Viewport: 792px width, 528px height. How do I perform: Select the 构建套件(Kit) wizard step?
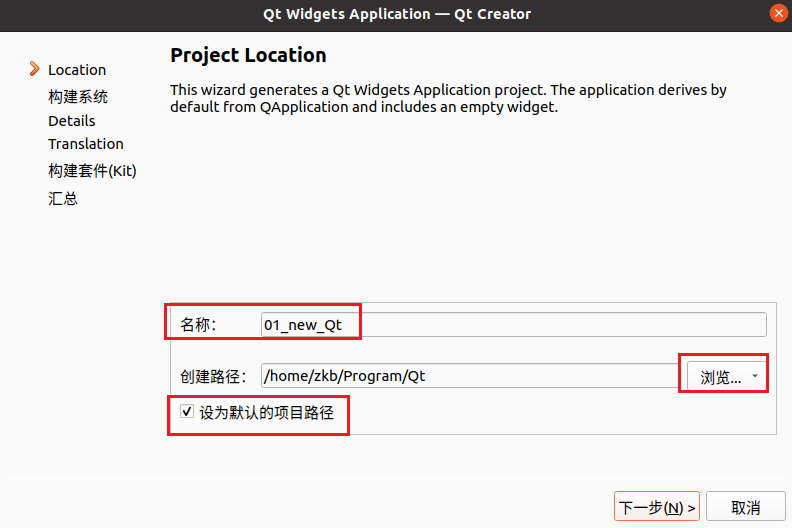(92, 171)
